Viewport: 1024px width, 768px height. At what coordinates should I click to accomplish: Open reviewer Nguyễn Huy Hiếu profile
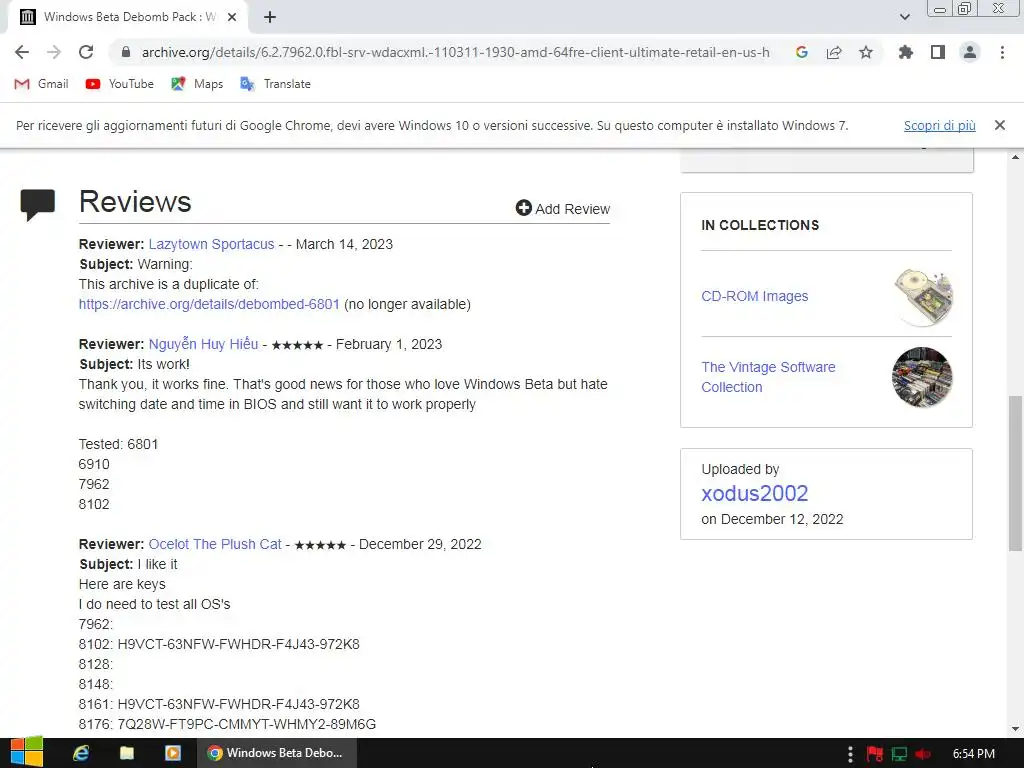click(x=203, y=344)
